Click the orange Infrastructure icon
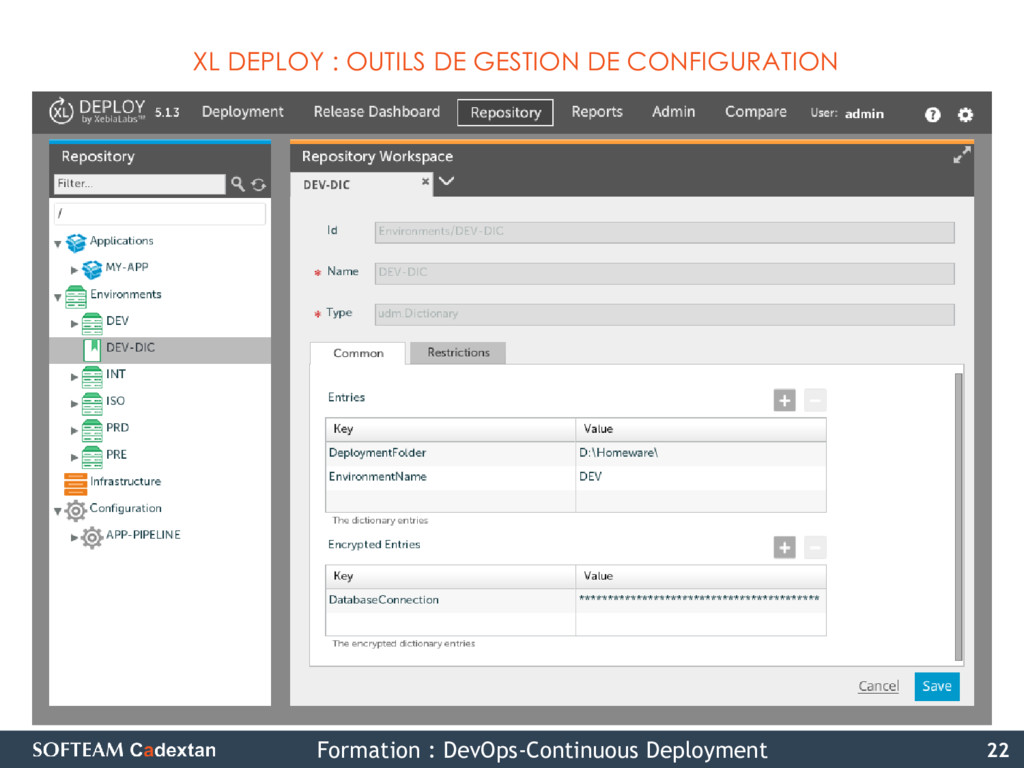1024x768 pixels. click(x=76, y=484)
